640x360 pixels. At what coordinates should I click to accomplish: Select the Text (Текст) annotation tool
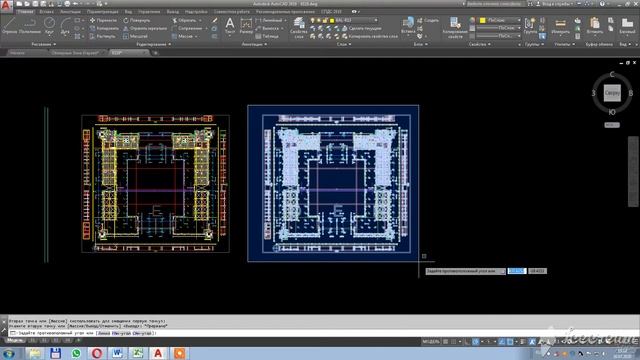[x=230, y=26]
